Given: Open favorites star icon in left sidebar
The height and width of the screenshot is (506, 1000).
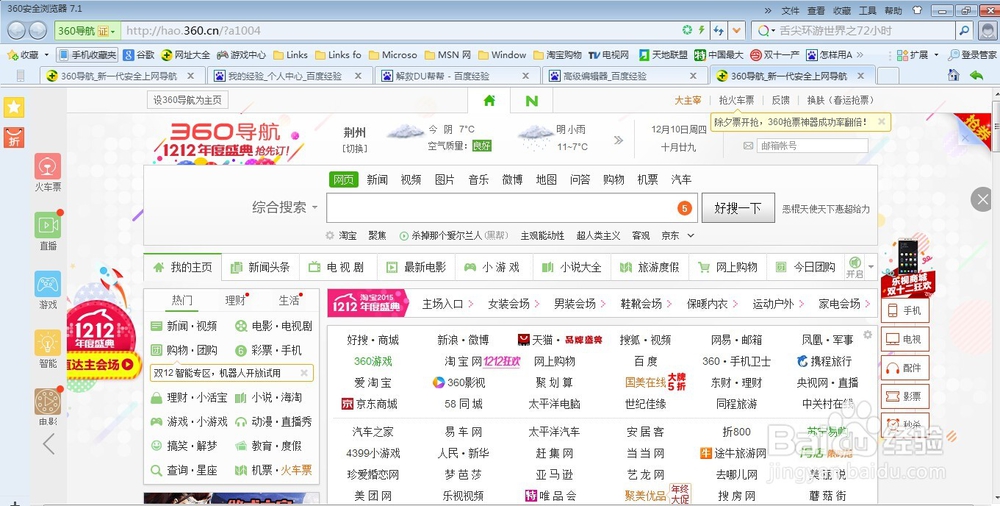Looking at the screenshot, I should point(14,107).
